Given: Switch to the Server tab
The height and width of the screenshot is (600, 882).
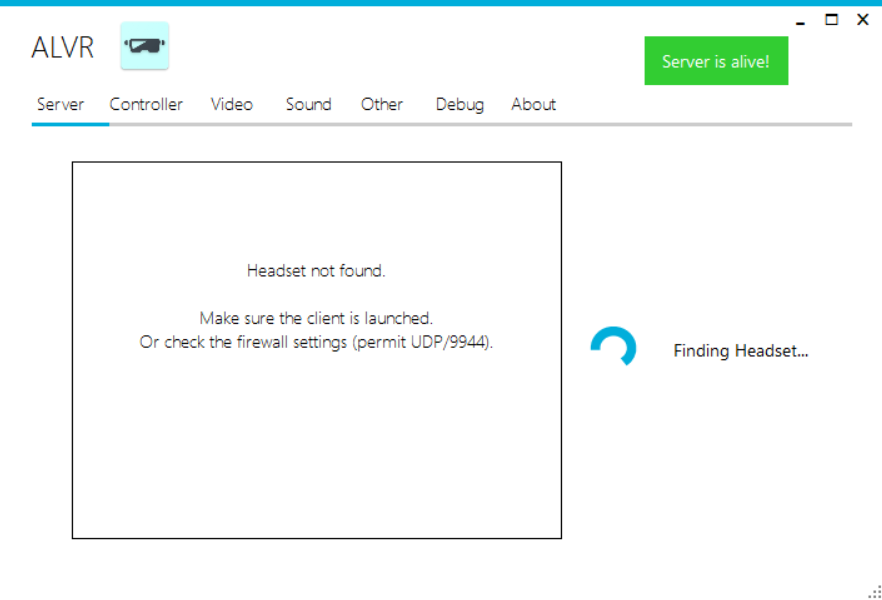Looking at the screenshot, I should pos(60,105).
